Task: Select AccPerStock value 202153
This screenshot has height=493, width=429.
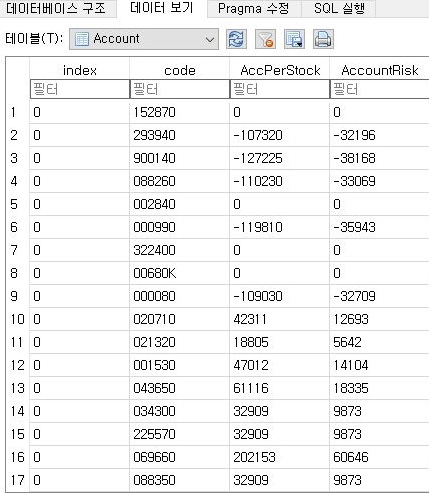Action: (x=279, y=457)
